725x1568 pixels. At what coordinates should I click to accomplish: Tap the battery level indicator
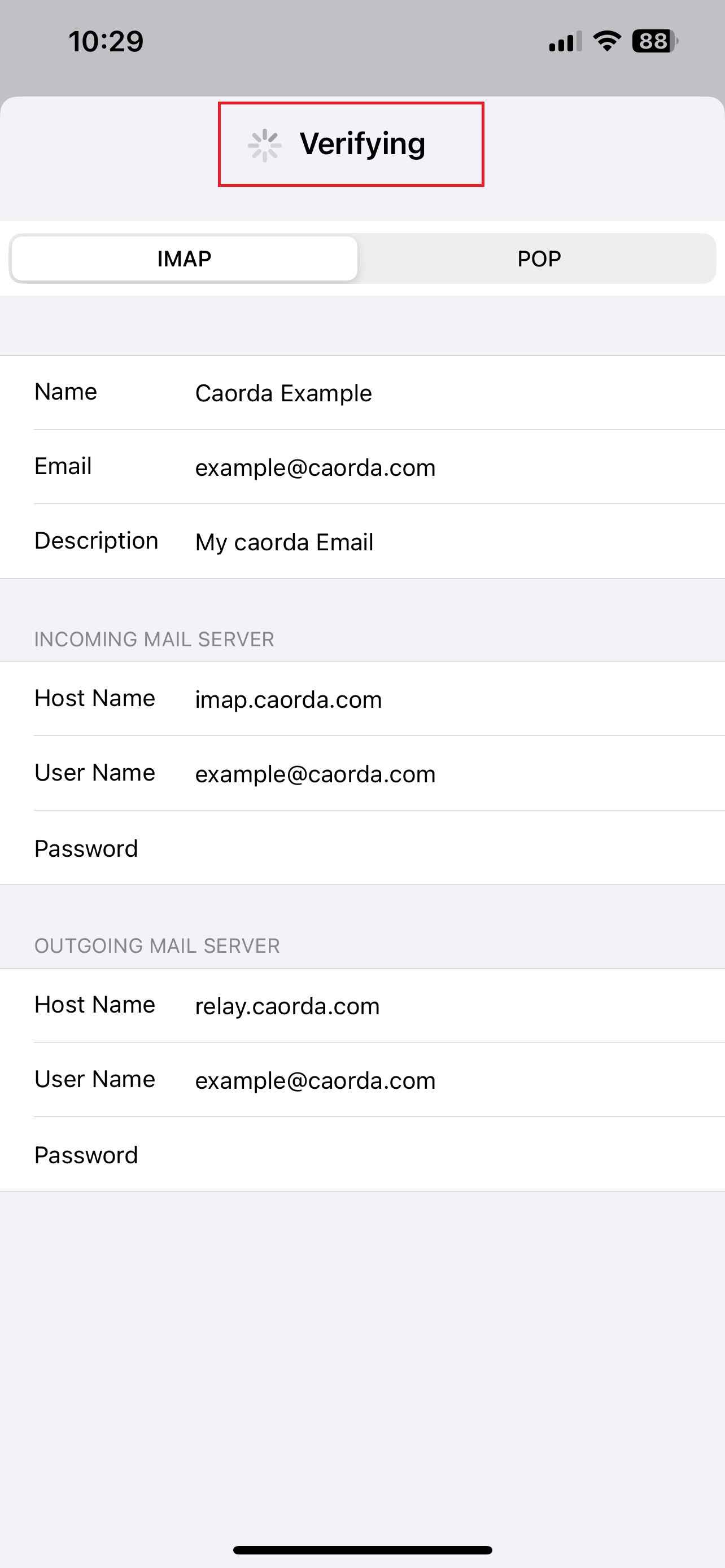pos(654,41)
